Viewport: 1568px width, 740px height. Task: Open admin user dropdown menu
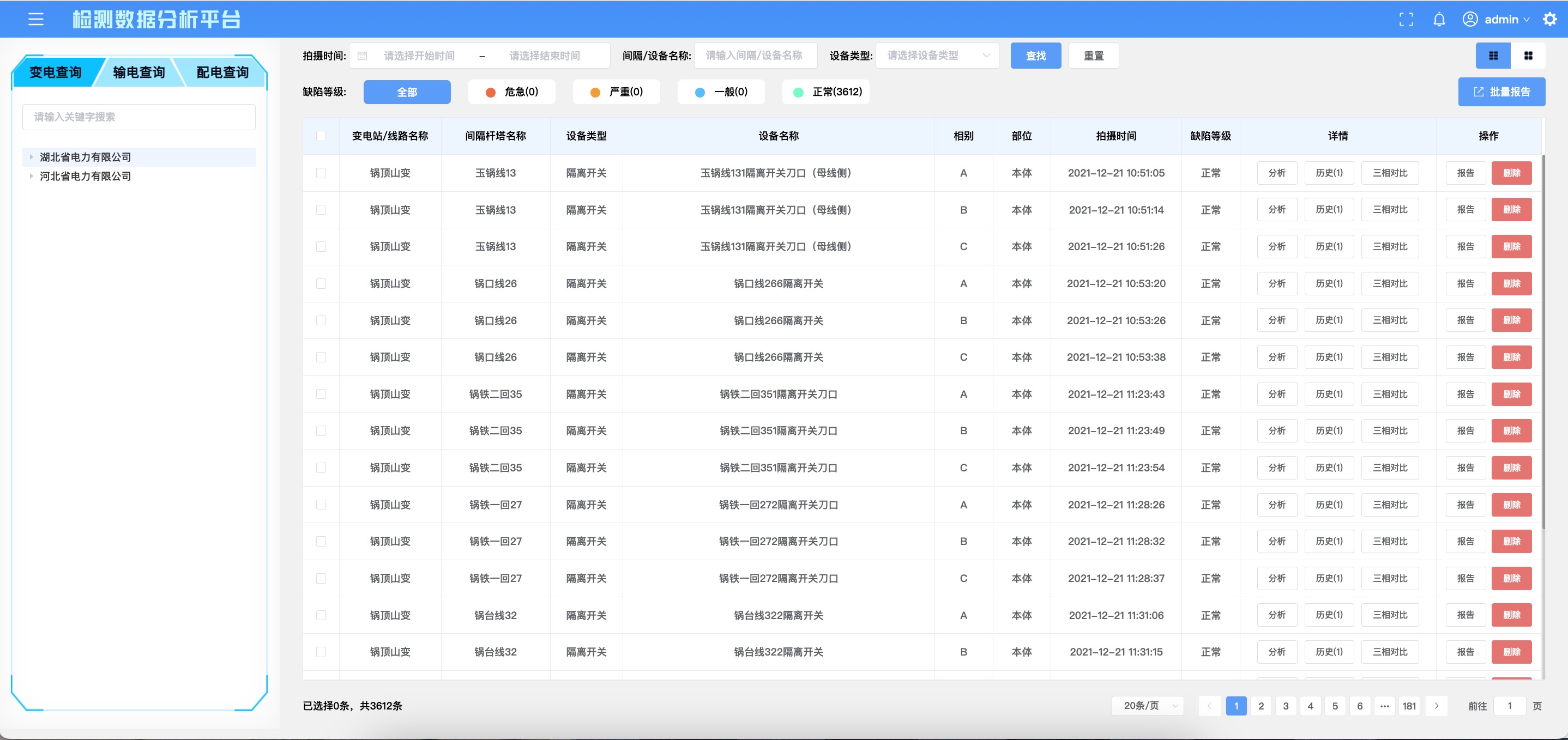[x=1506, y=20]
